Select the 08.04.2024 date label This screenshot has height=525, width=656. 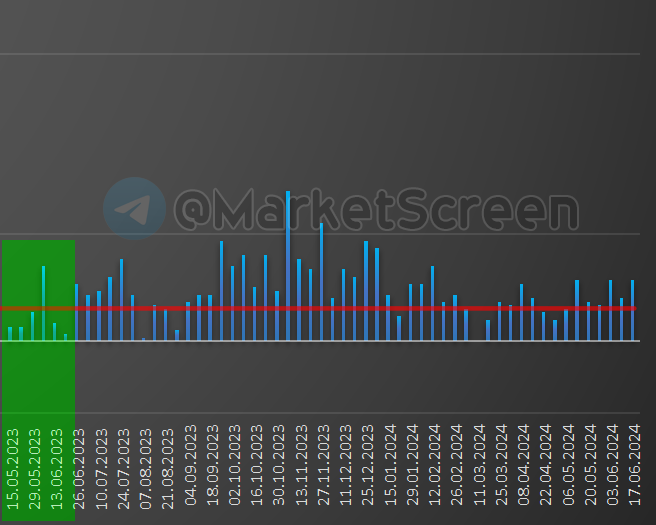click(523, 465)
